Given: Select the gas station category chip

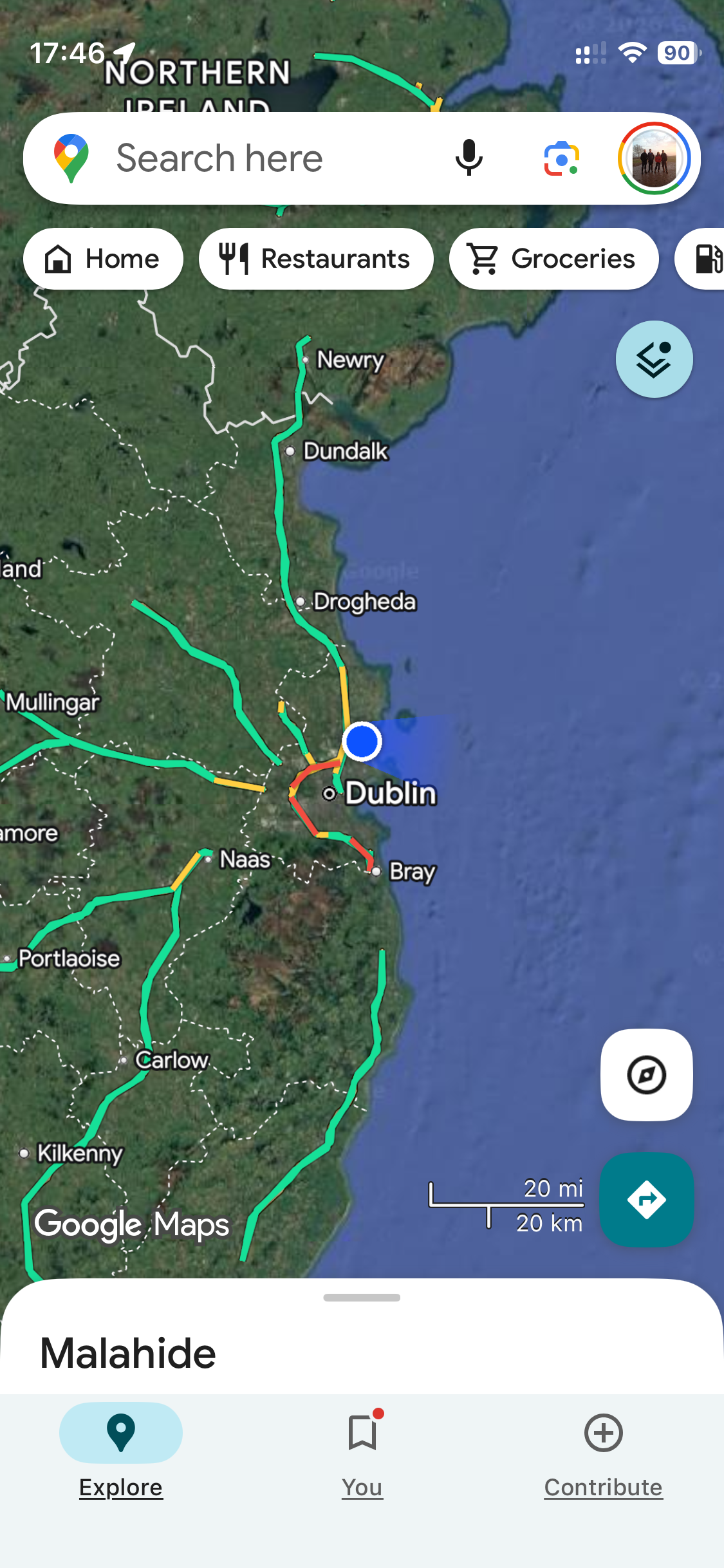Looking at the screenshot, I should 701,259.
